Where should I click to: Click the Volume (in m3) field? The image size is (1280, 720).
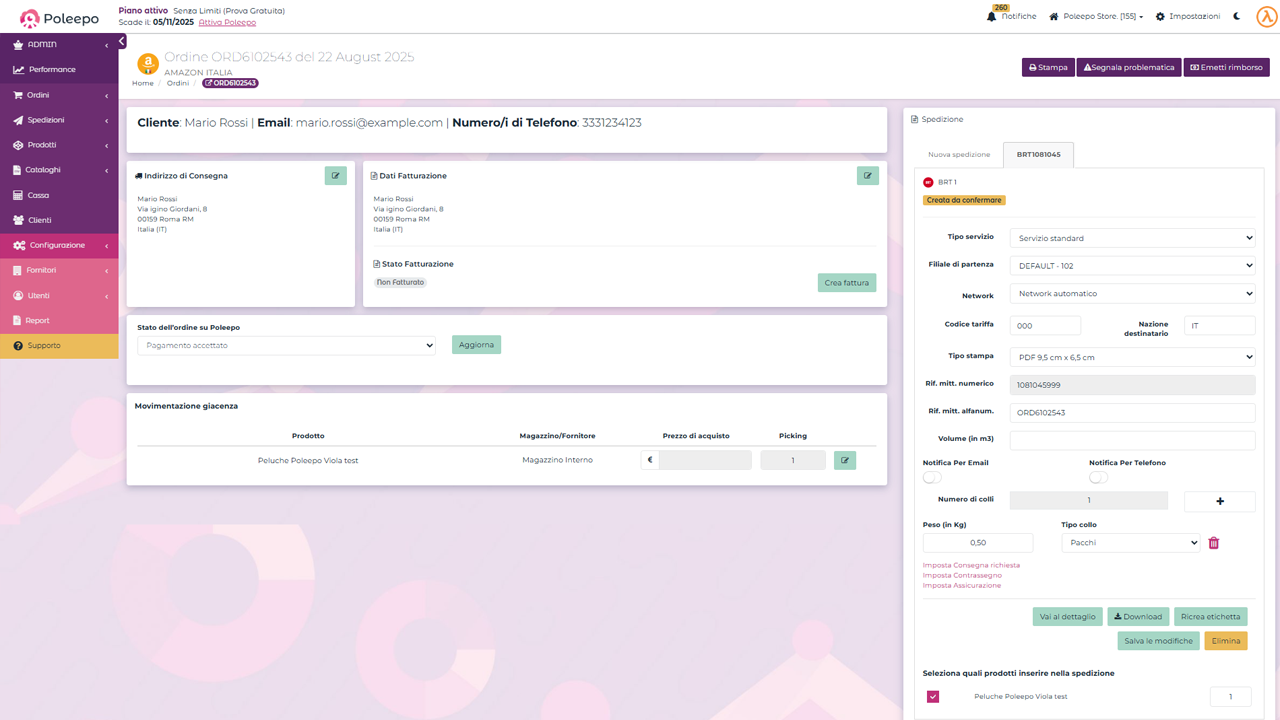point(1131,441)
